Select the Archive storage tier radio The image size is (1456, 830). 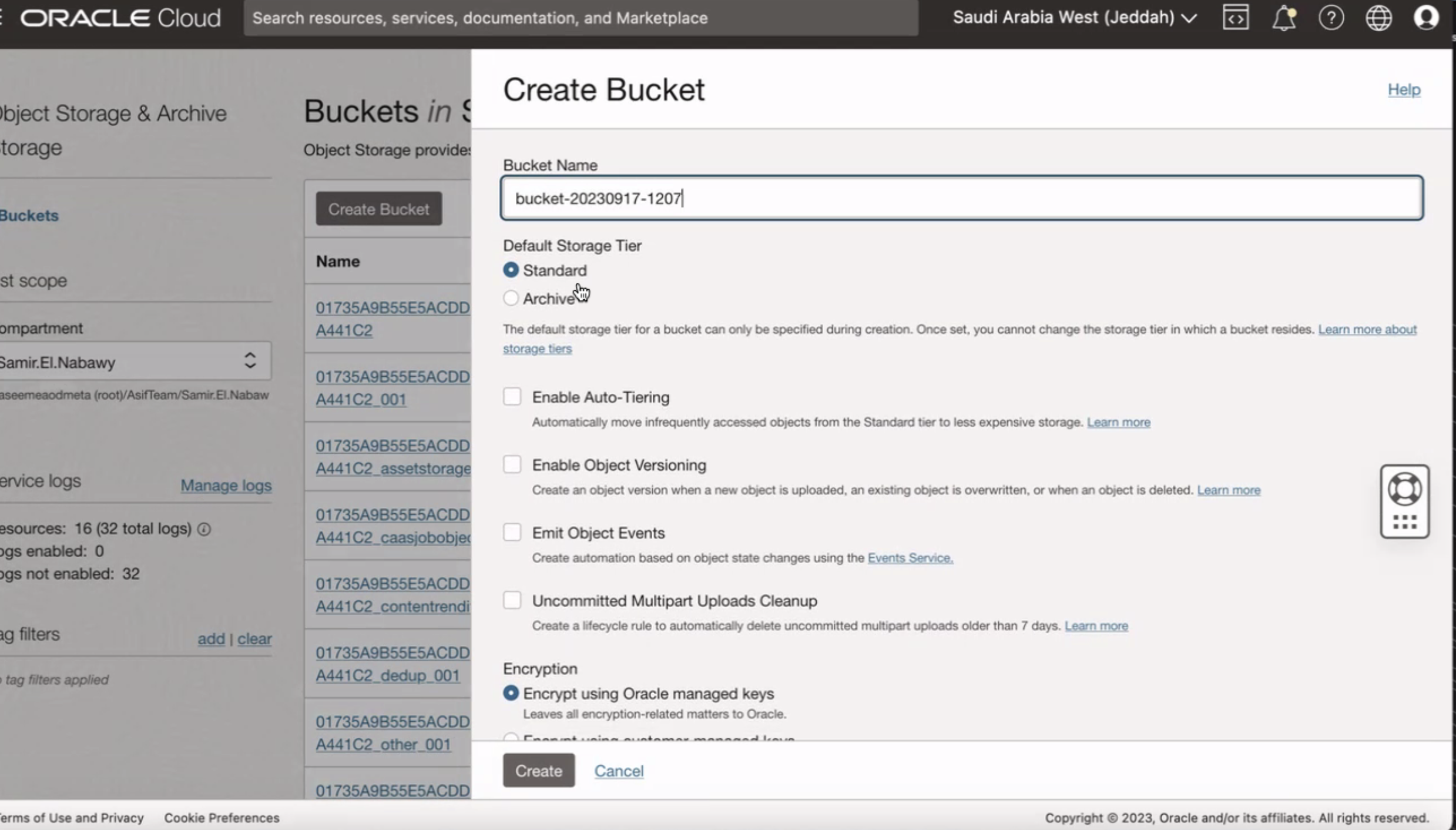(511, 298)
